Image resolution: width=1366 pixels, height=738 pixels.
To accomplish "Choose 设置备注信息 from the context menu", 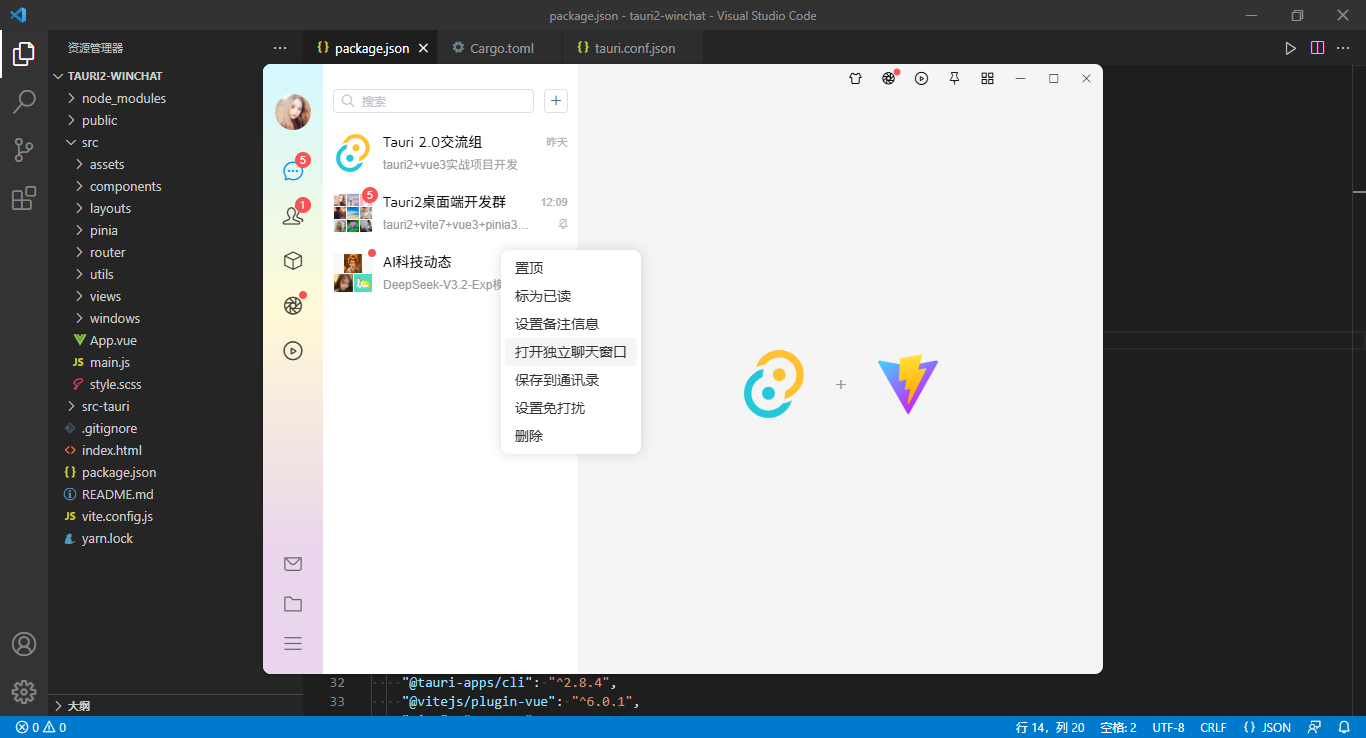I will (x=571, y=324).
